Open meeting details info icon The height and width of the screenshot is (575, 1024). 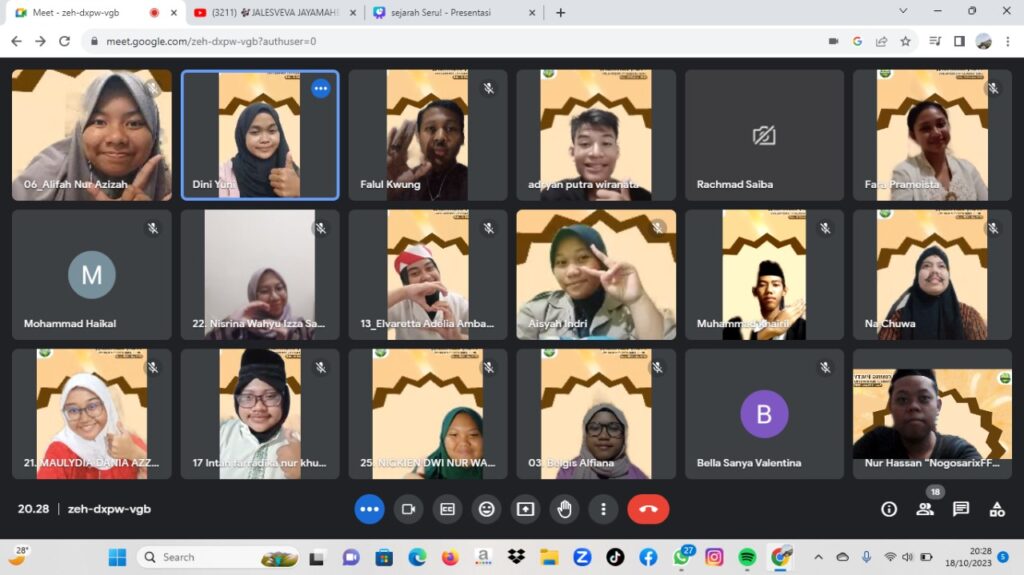(x=888, y=509)
